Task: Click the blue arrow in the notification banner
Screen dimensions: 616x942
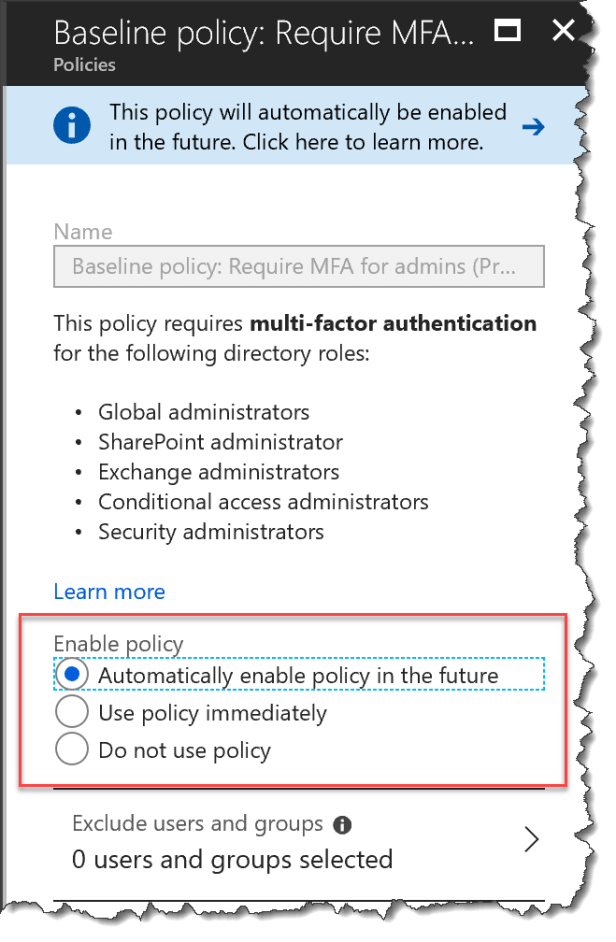Action: point(534,126)
